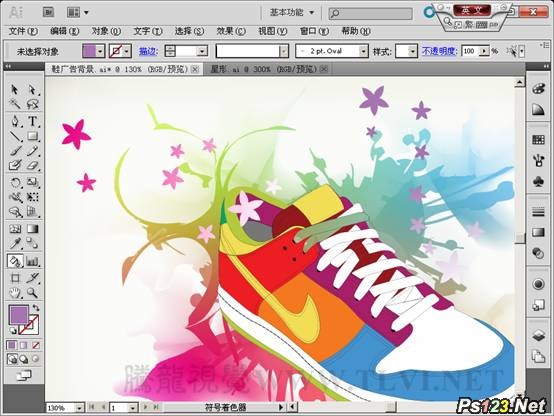Select the Line Segment tool
This screenshot has height=416, width=554.
(x=15, y=136)
